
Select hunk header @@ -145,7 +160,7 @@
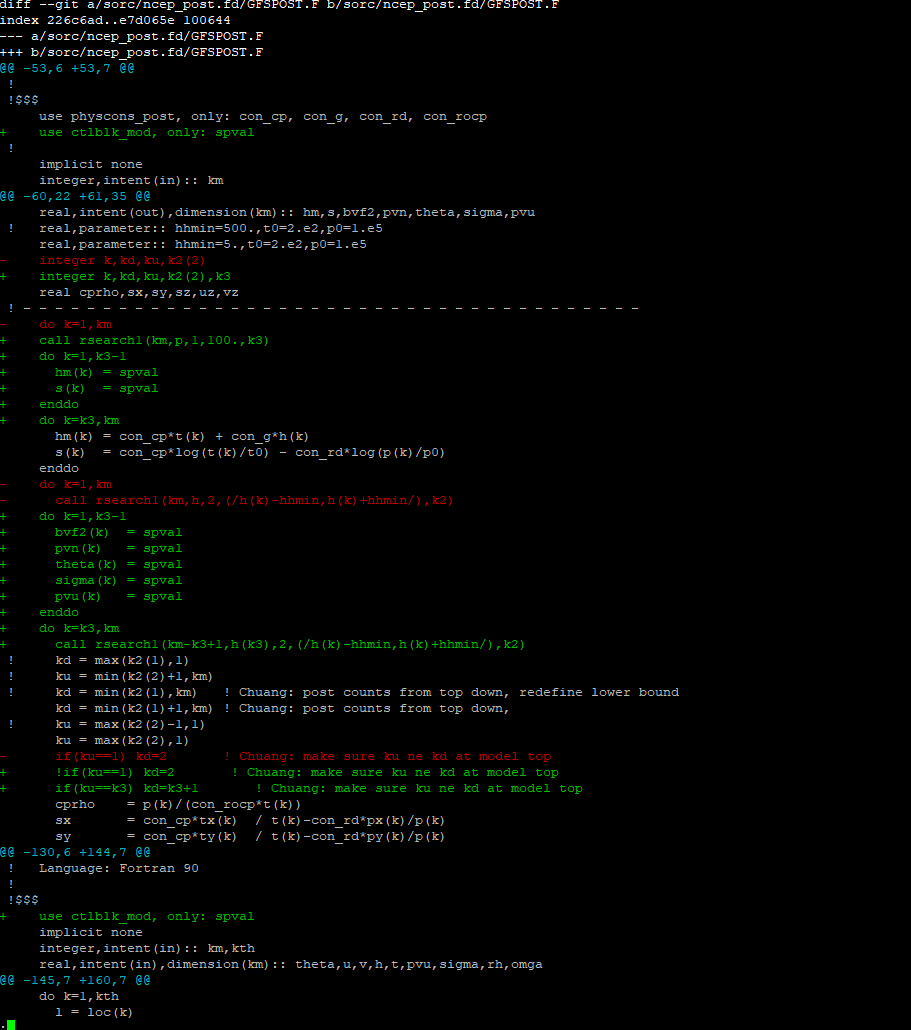pos(75,979)
